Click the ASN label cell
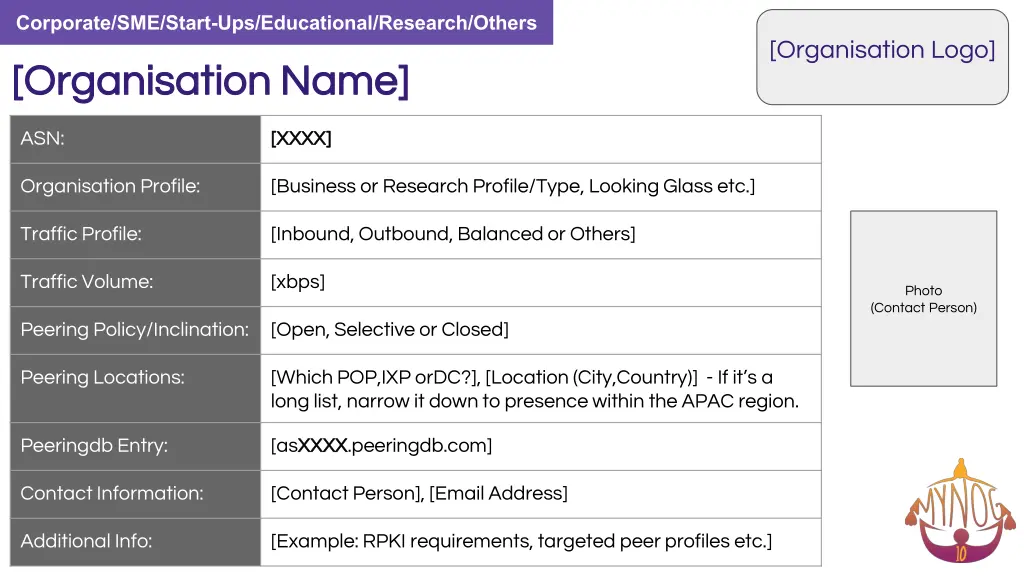 pyautogui.click(x=135, y=139)
